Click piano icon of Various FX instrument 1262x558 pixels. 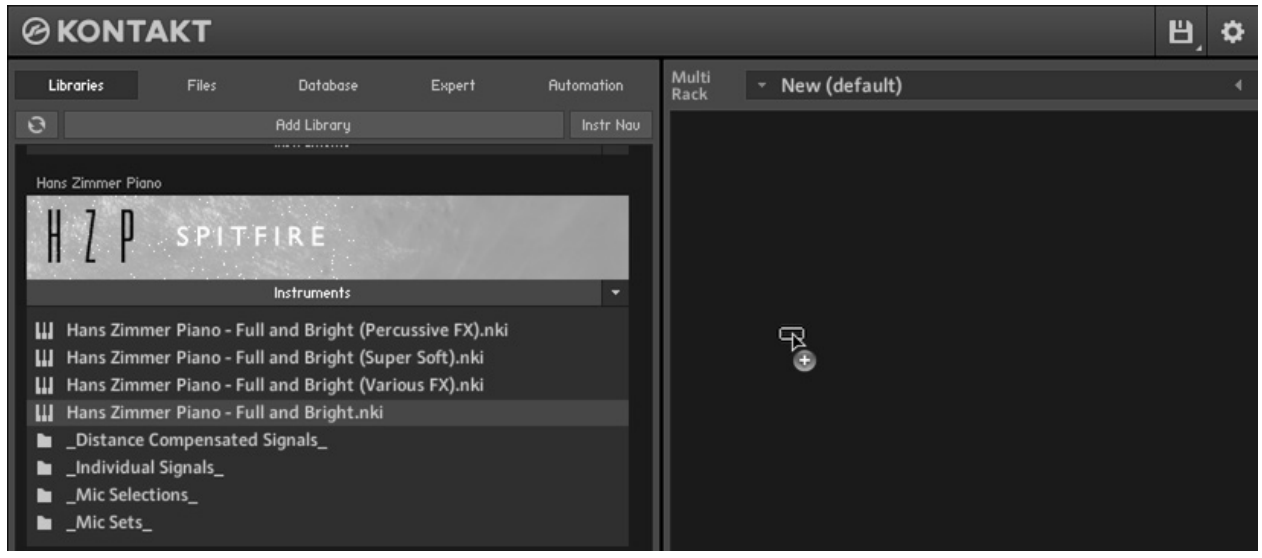tap(44, 384)
